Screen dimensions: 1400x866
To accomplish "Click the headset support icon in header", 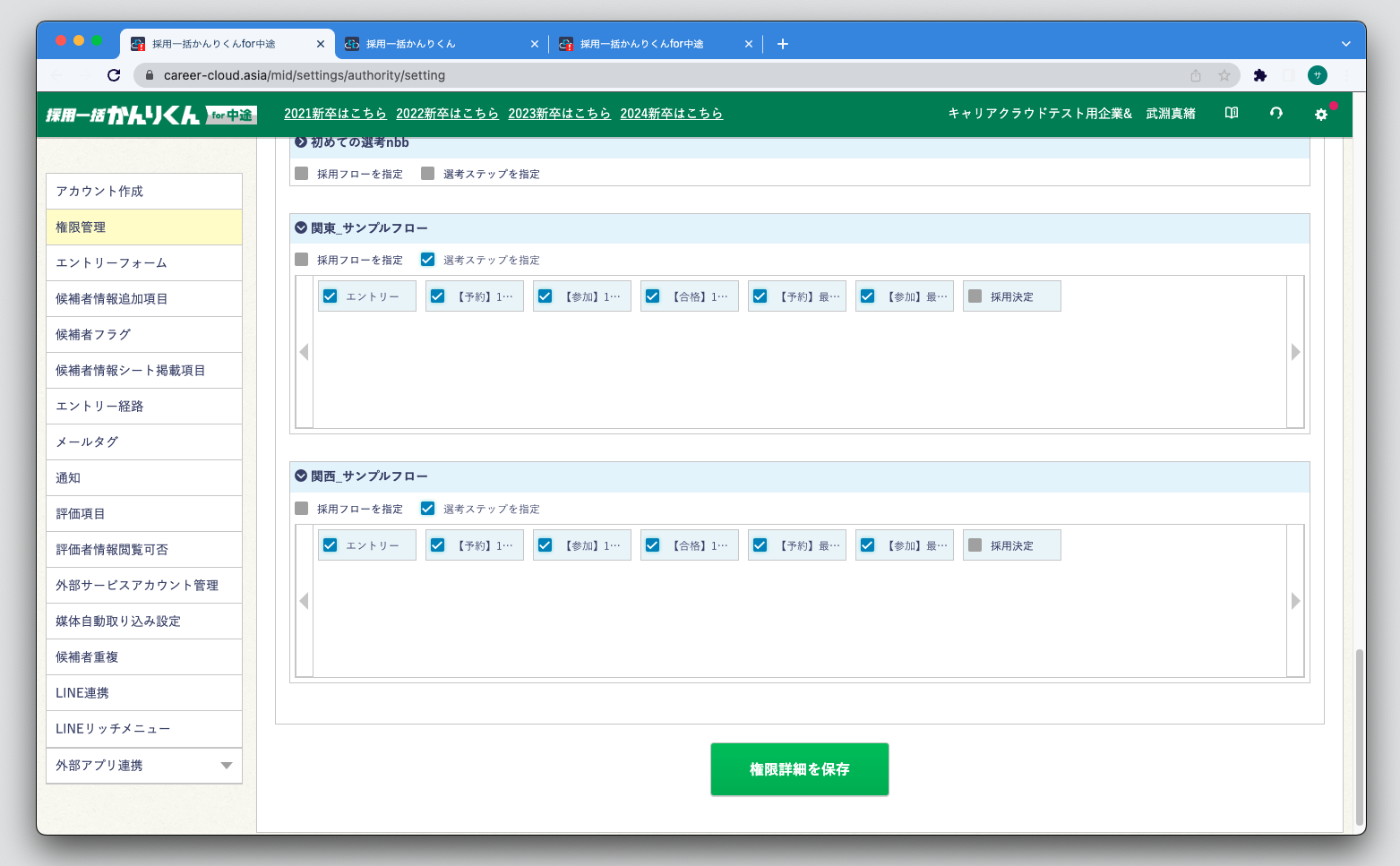I will tap(1276, 113).
